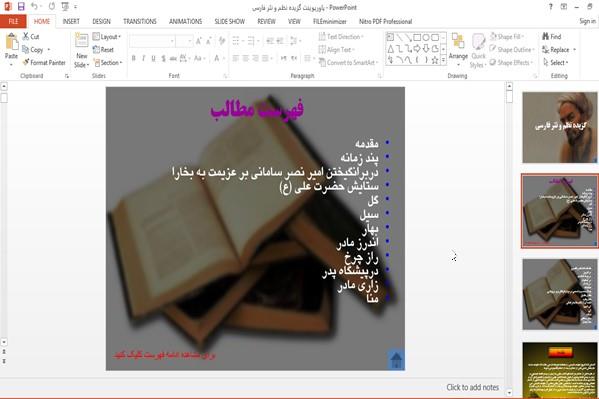Toggle Italic formatting
The image size is (599, 399).
click(143, 58)
